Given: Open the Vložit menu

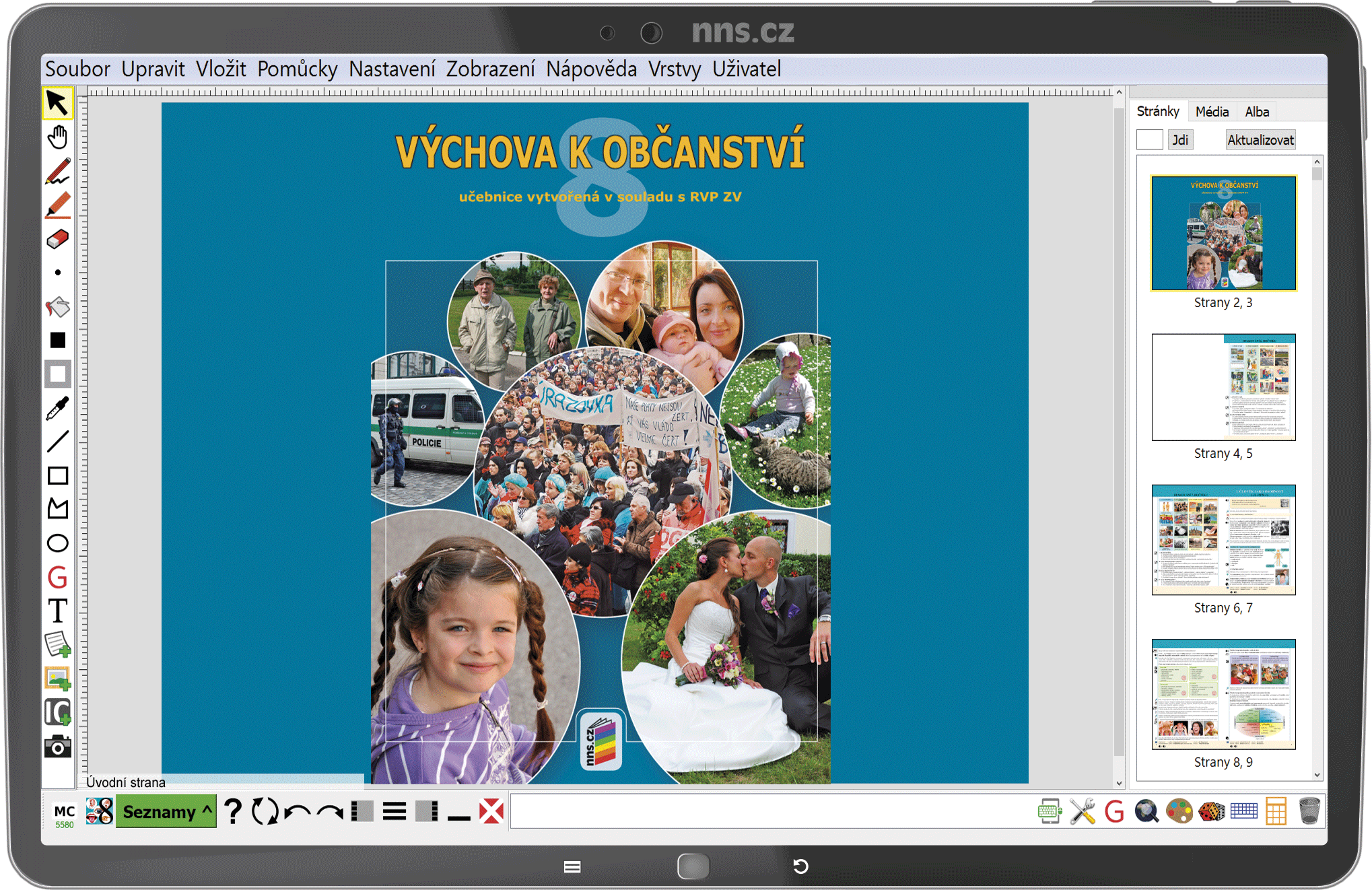Looking at the screenshot, I should (x=221, y=69).
